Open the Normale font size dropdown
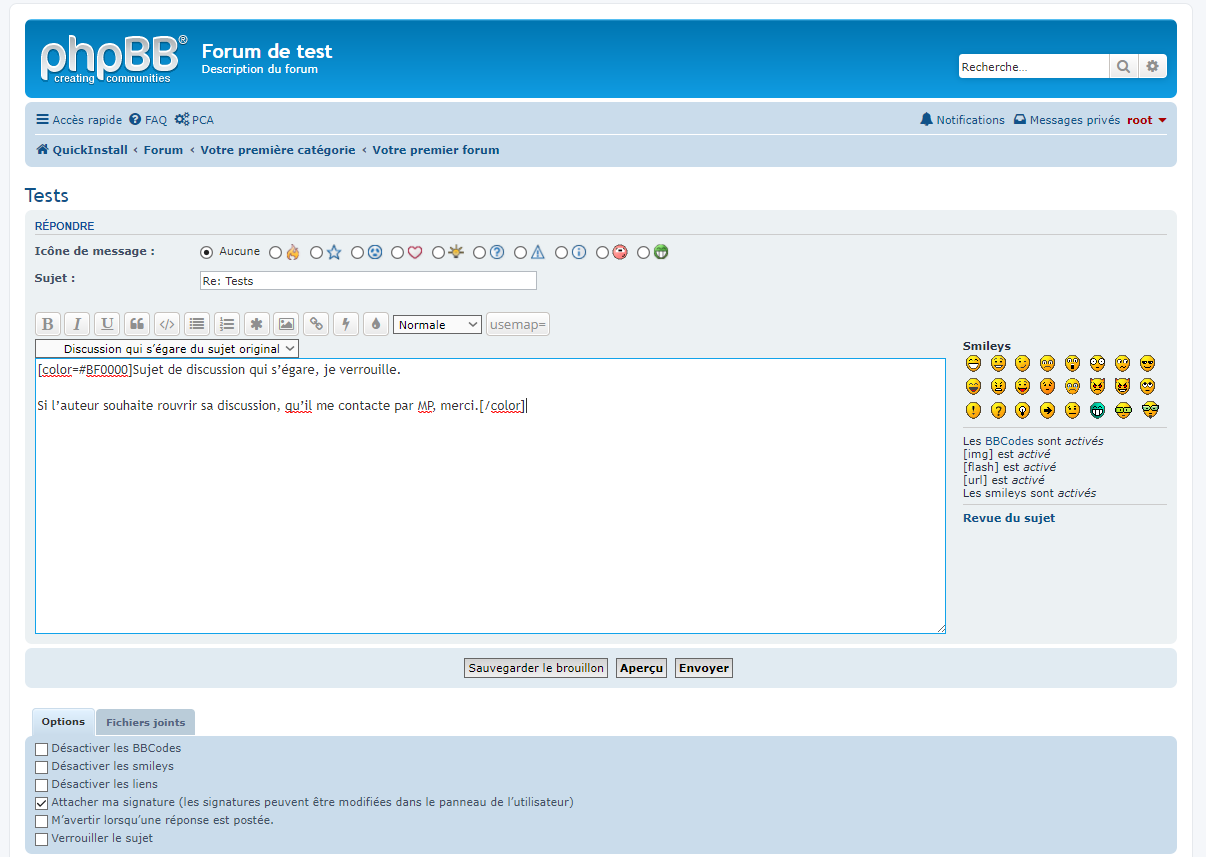Image resolution: width=1206 pixels, height=857 pixels. point(437,325)
